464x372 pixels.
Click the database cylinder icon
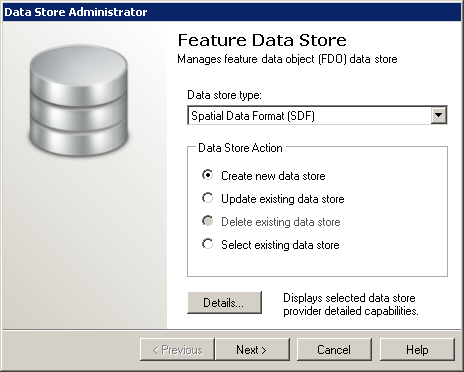[79, 101]
